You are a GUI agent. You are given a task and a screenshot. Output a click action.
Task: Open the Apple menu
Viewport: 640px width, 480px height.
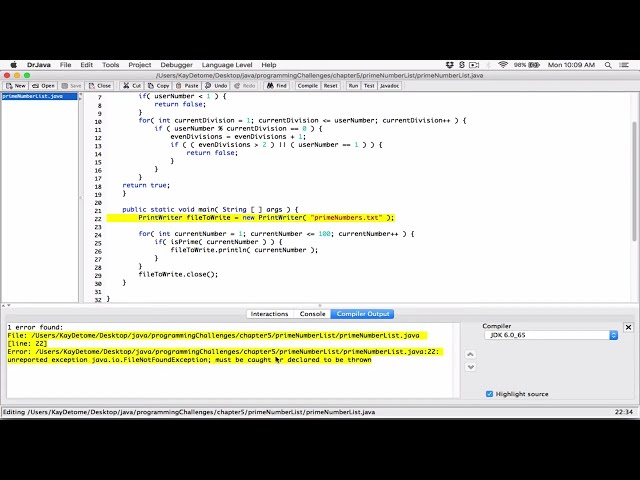[x=13, y=65]
